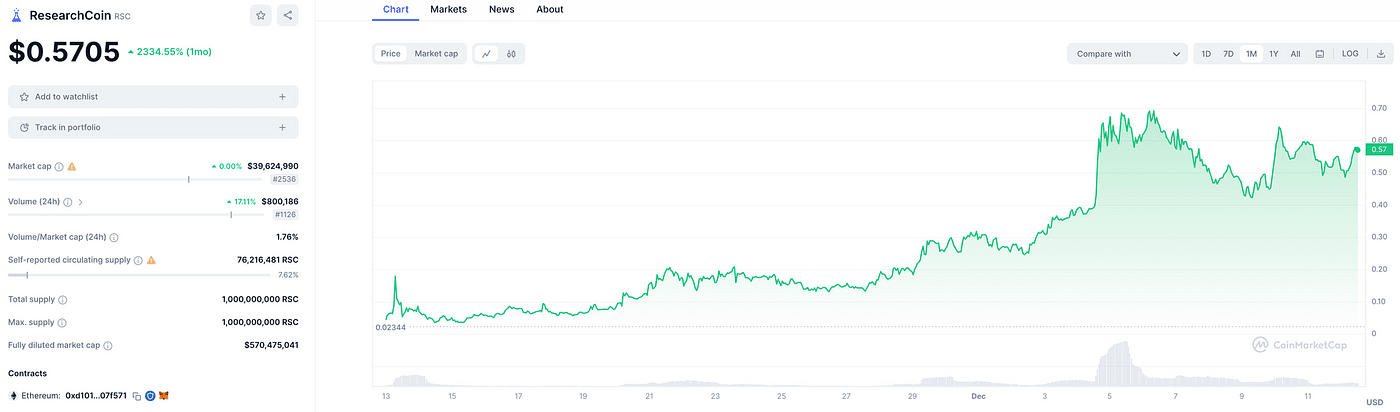1400x412 pixels.
Task: Toggle chart to Market cap view
Action: click(x=436, y=54)
